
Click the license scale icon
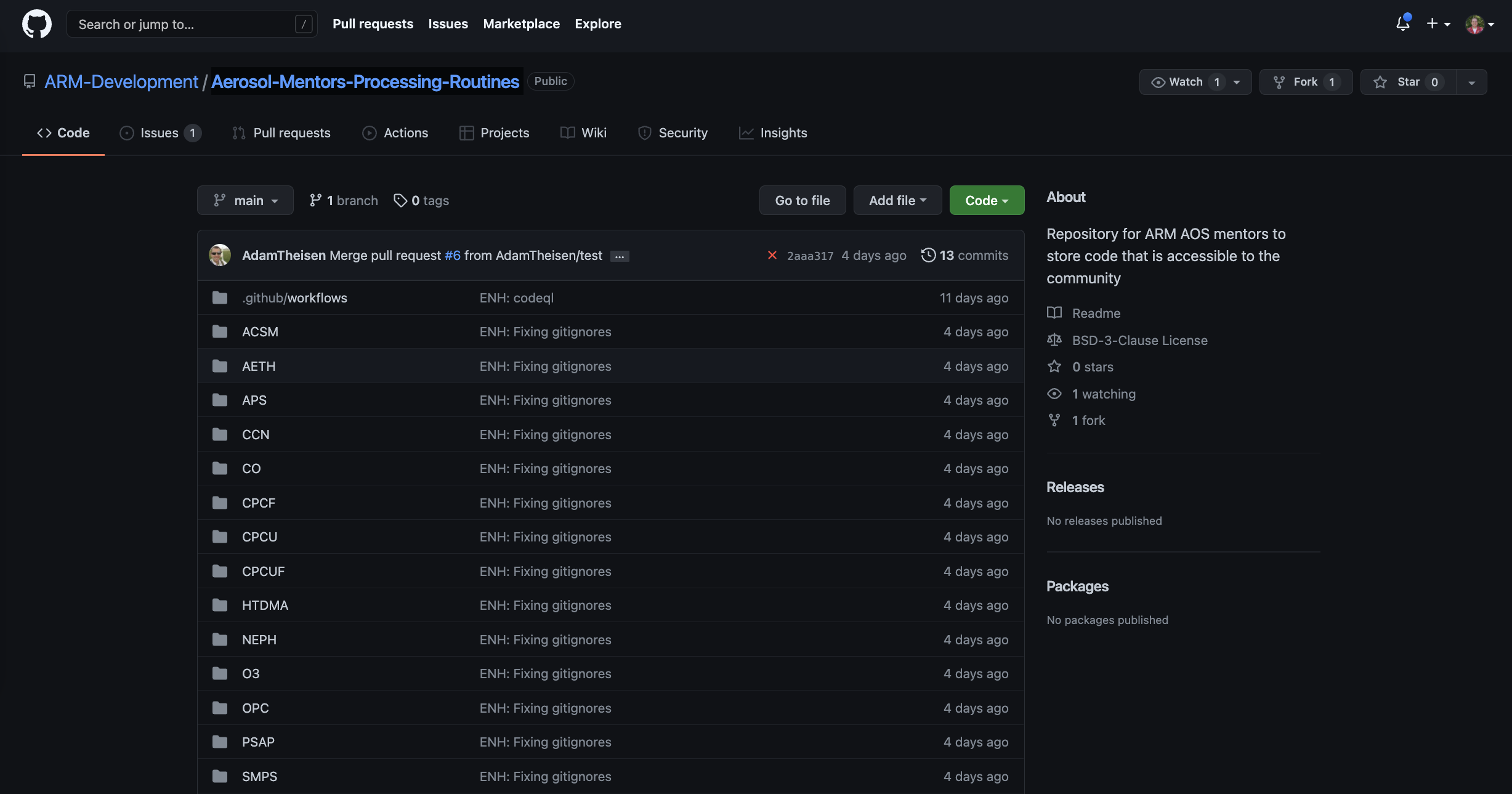1054,340
